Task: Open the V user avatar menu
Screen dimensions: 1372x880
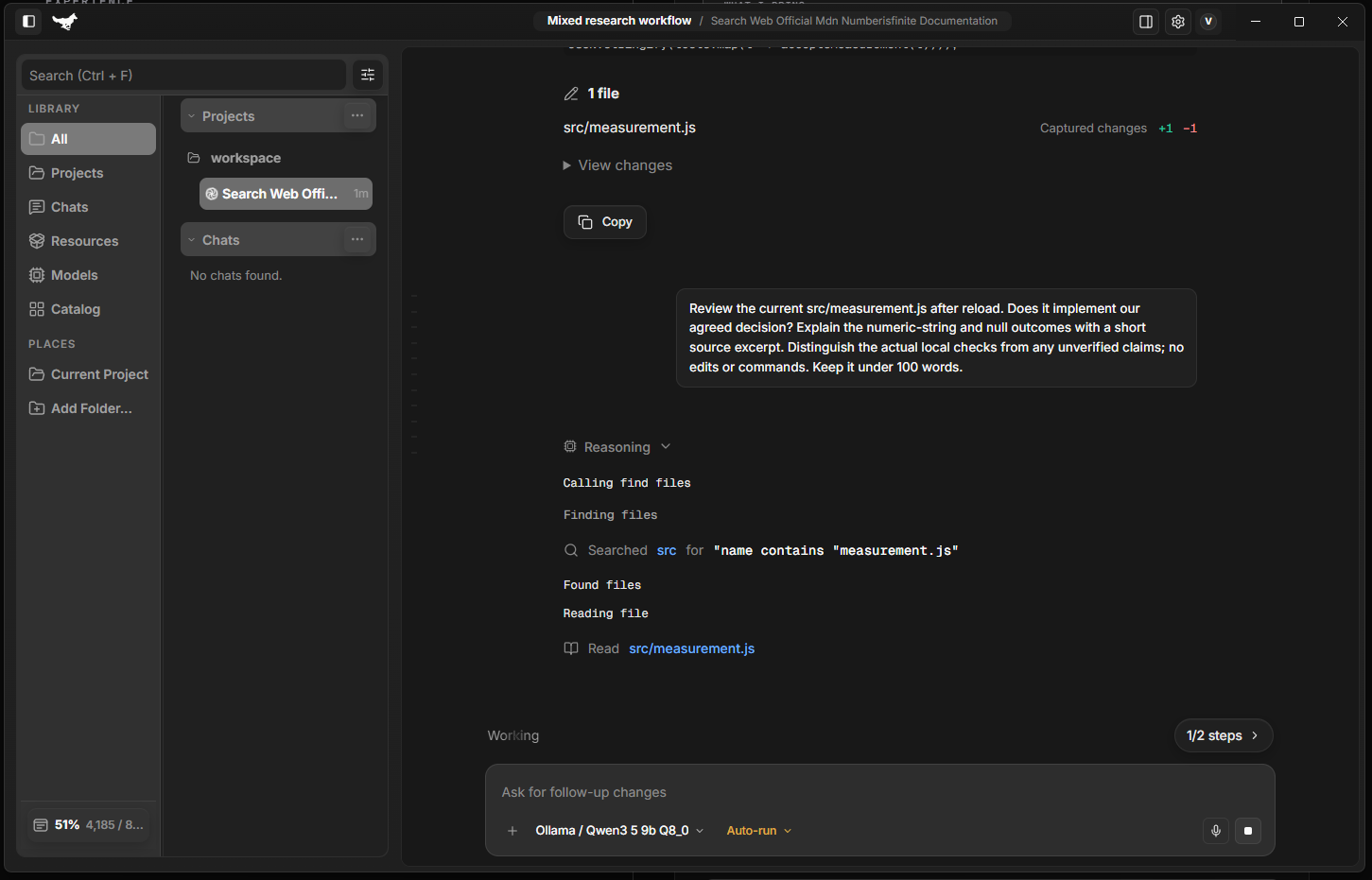Action: pyautogui.click(x=1208, y=22)
